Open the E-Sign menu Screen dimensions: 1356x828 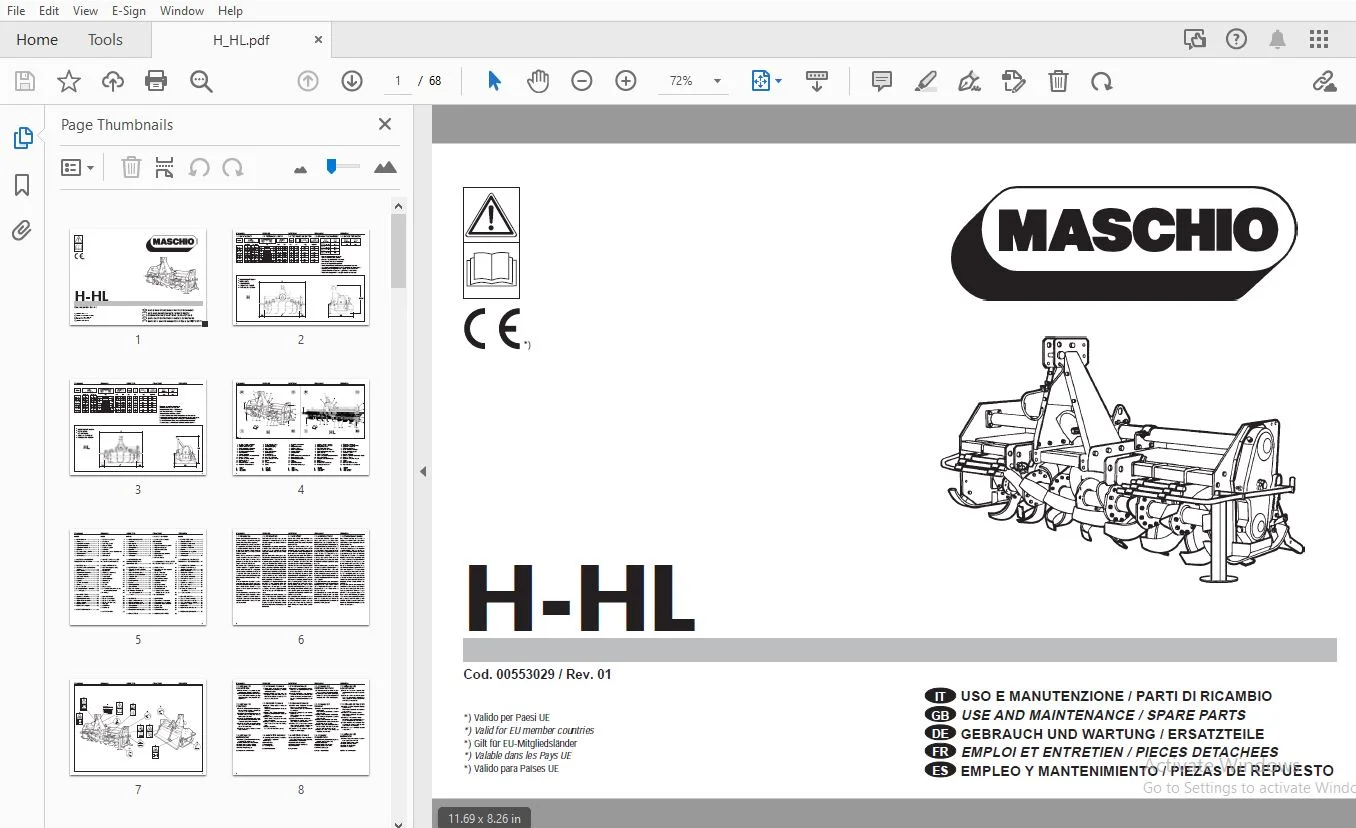129,10
